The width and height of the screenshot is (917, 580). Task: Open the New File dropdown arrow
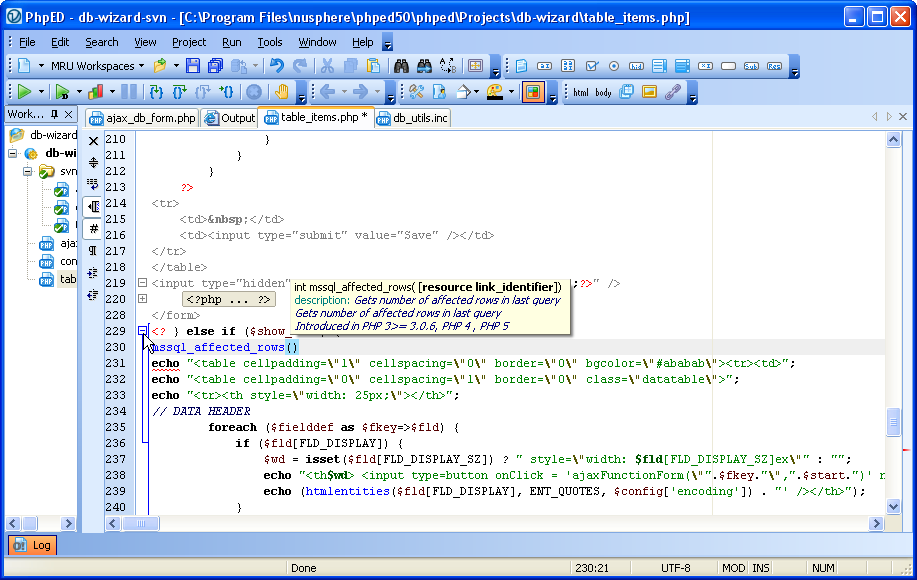click(41, 66)
